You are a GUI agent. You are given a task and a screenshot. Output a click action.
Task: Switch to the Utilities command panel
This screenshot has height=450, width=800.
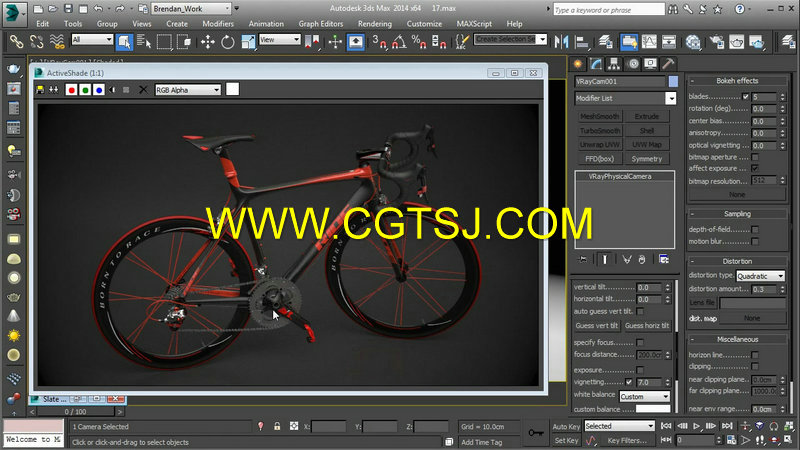point(668,64)
